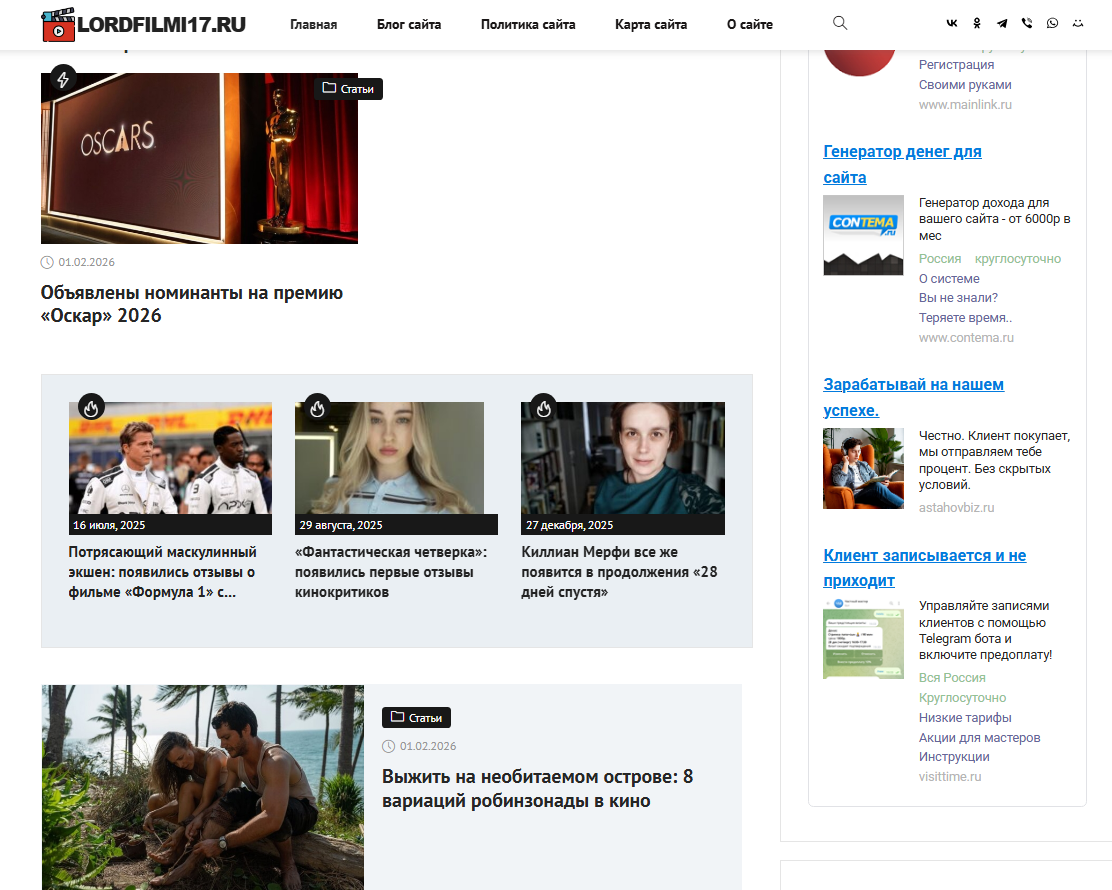This screenshot has height=890, width=1112.
Task: Click Низкие тарифы ad sublink
Action: (965, 718)
